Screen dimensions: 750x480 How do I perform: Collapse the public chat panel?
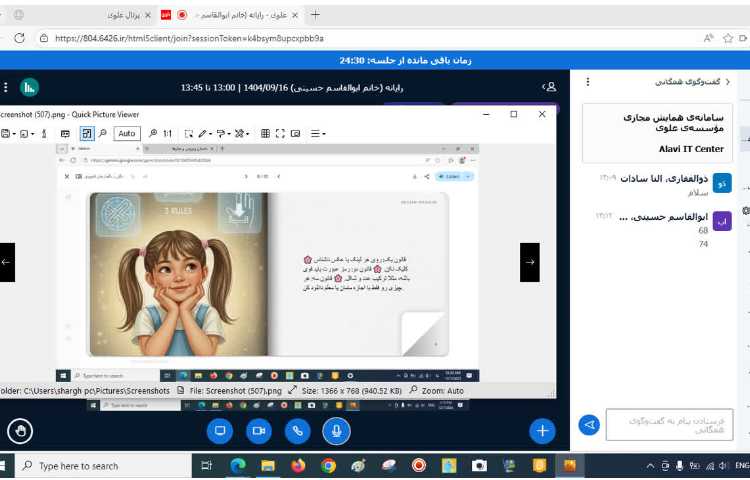(725, 82)
